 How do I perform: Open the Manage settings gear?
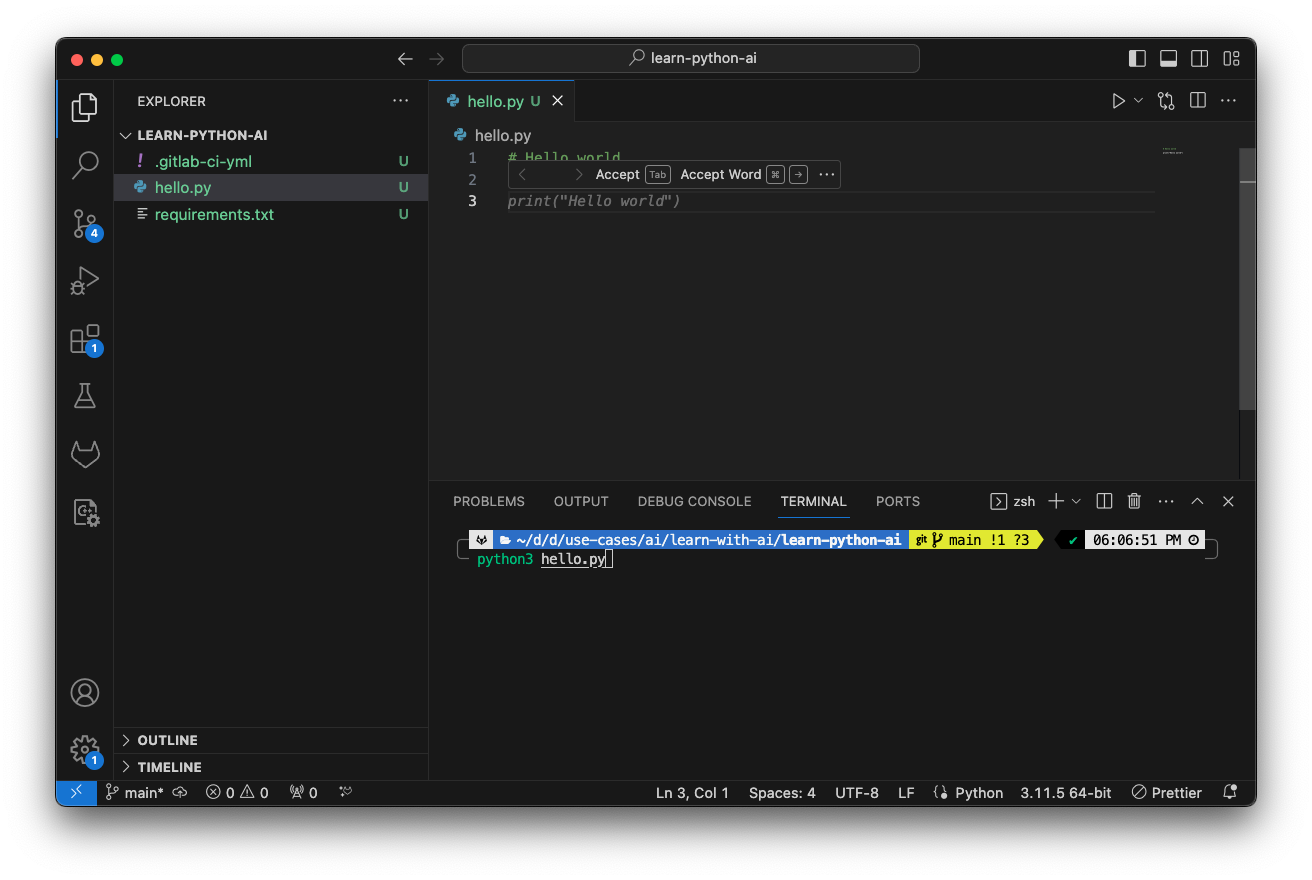(x=85, y=749)
